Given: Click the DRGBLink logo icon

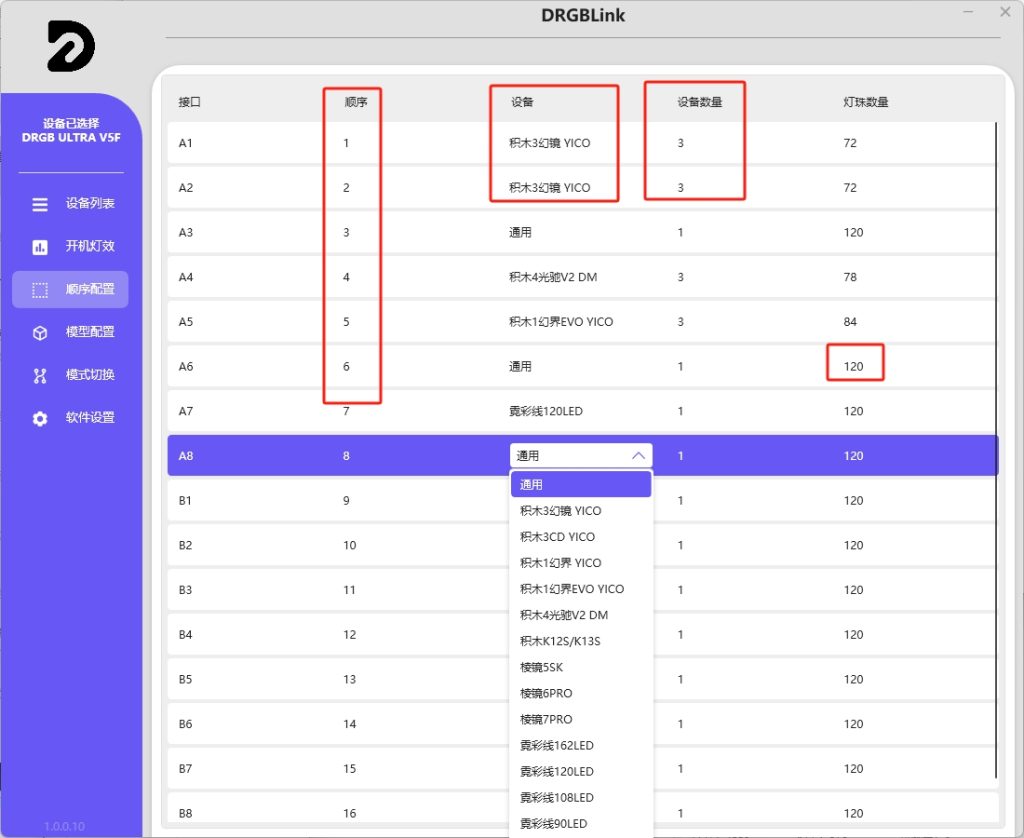Looking at the screenshot, I should tap(71, 46).
